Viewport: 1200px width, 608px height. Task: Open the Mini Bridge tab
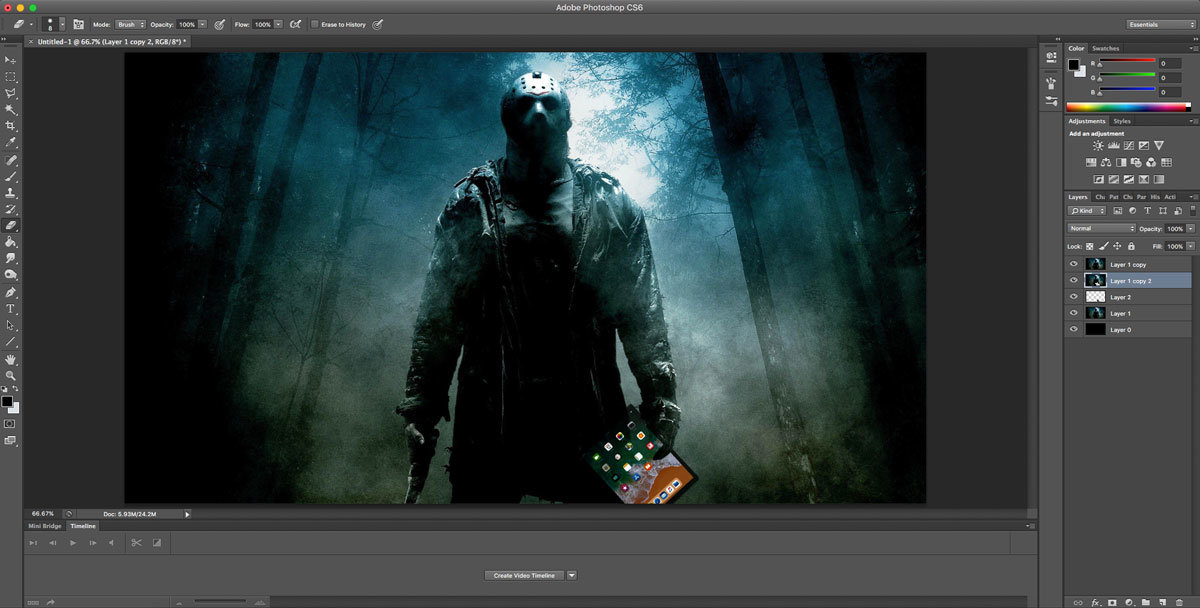[44, 526]
